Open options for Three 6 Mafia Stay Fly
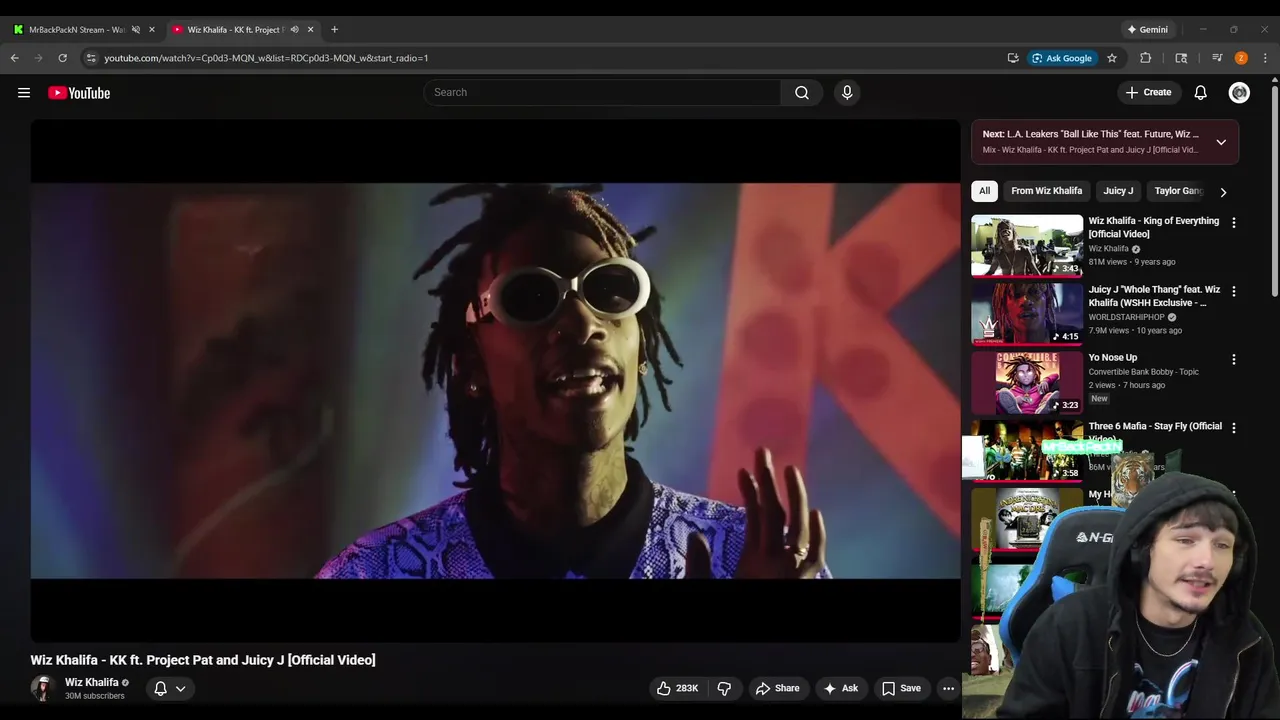The image size is (1280, 720). coord(1233,427)
